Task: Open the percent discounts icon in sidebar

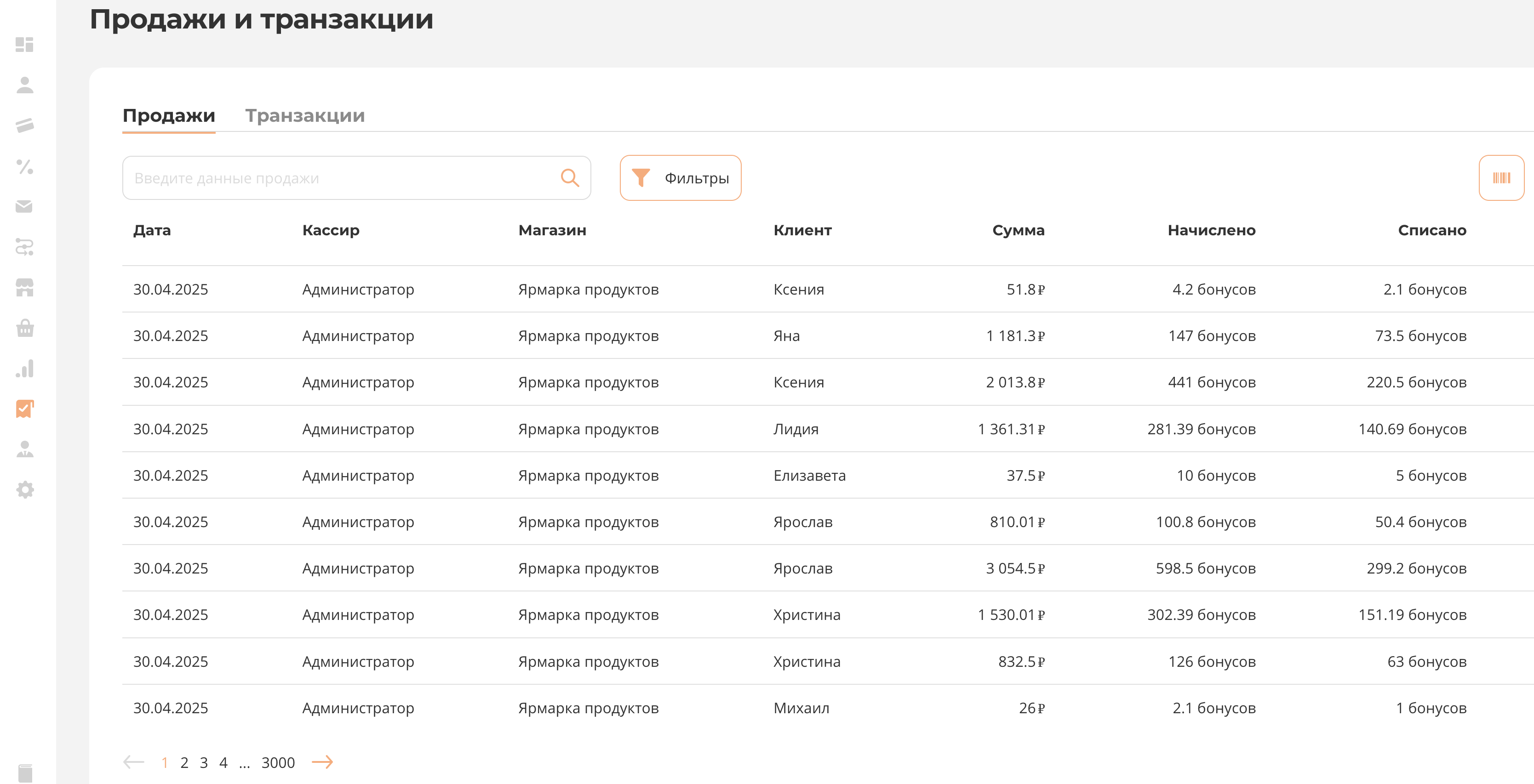Action: (24, 166)
